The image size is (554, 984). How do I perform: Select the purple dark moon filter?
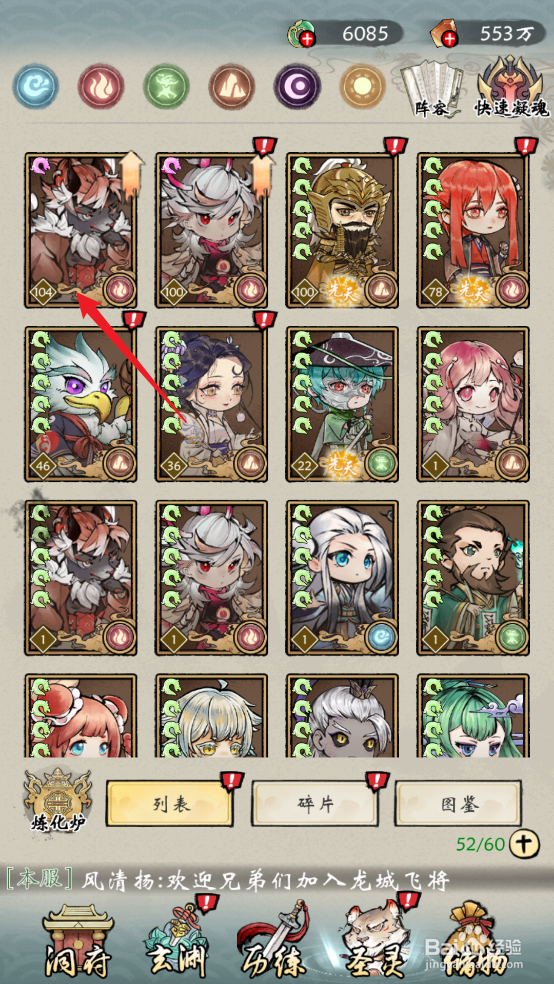coord(297,86)
